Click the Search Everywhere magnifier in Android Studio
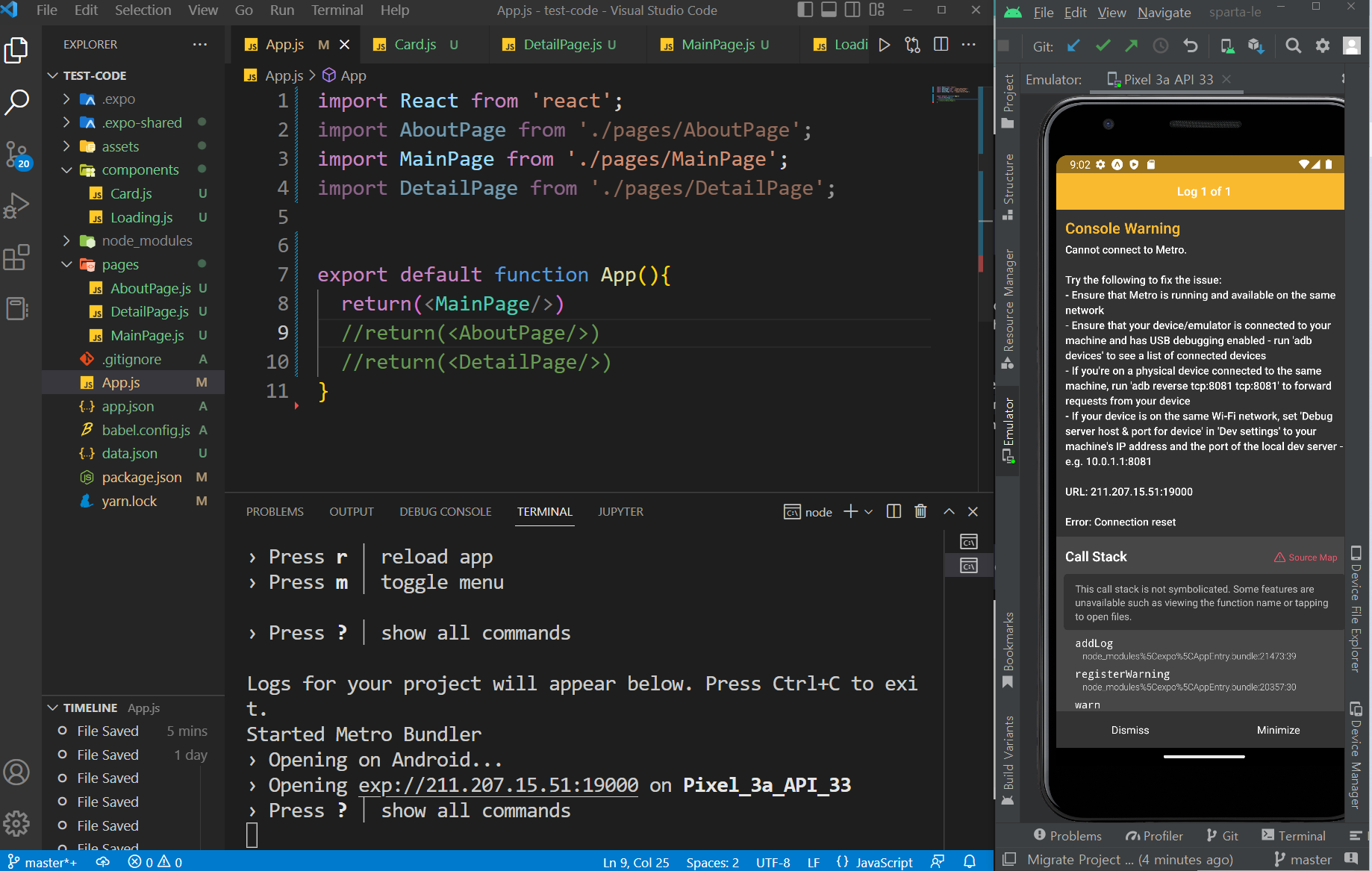Image resolution: width=1372 pixels, height=871 pixels. click(x=1294, y=46)
